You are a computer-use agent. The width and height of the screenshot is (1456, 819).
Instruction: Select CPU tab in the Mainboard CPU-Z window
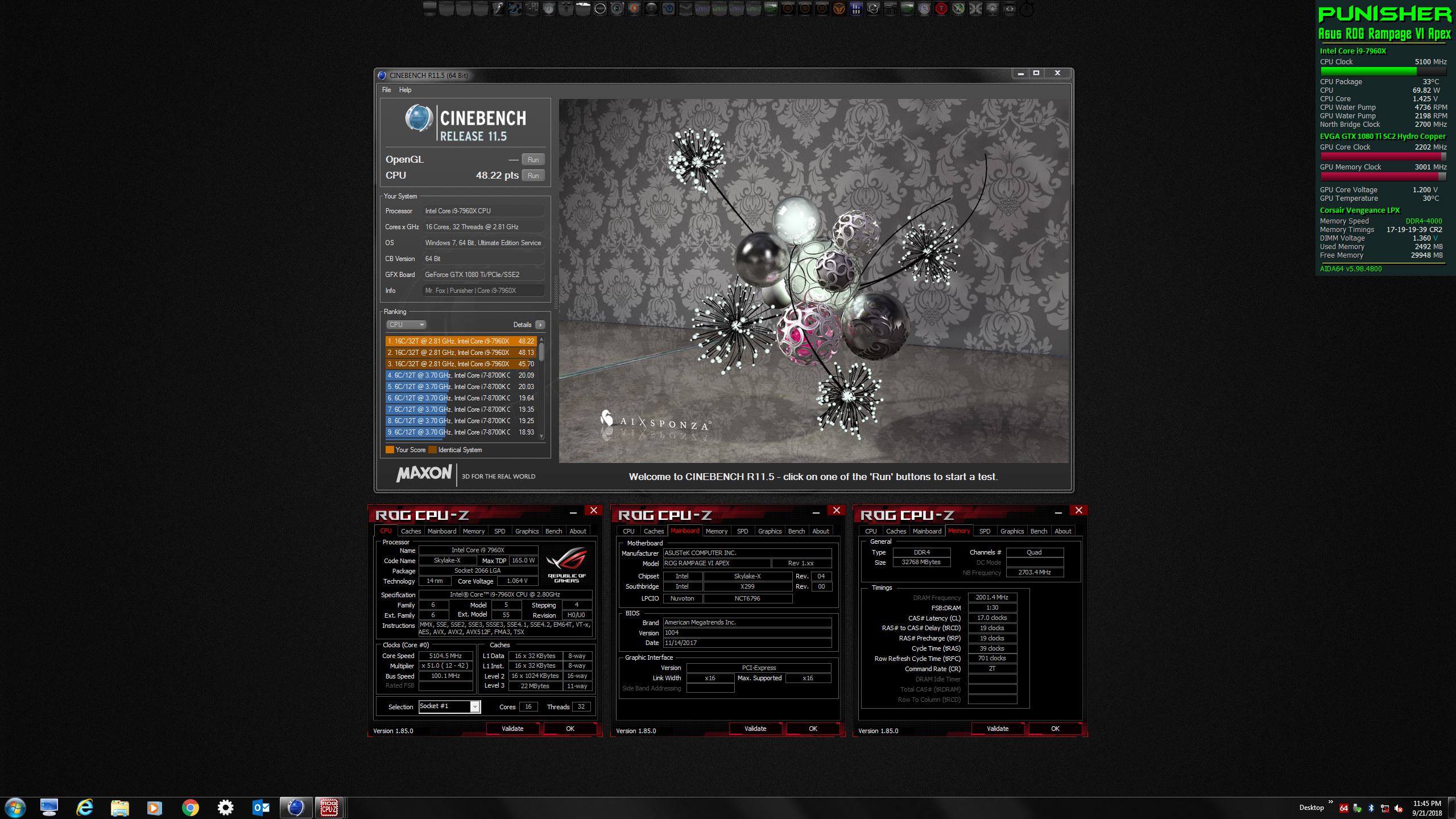[x=628, y=531]
